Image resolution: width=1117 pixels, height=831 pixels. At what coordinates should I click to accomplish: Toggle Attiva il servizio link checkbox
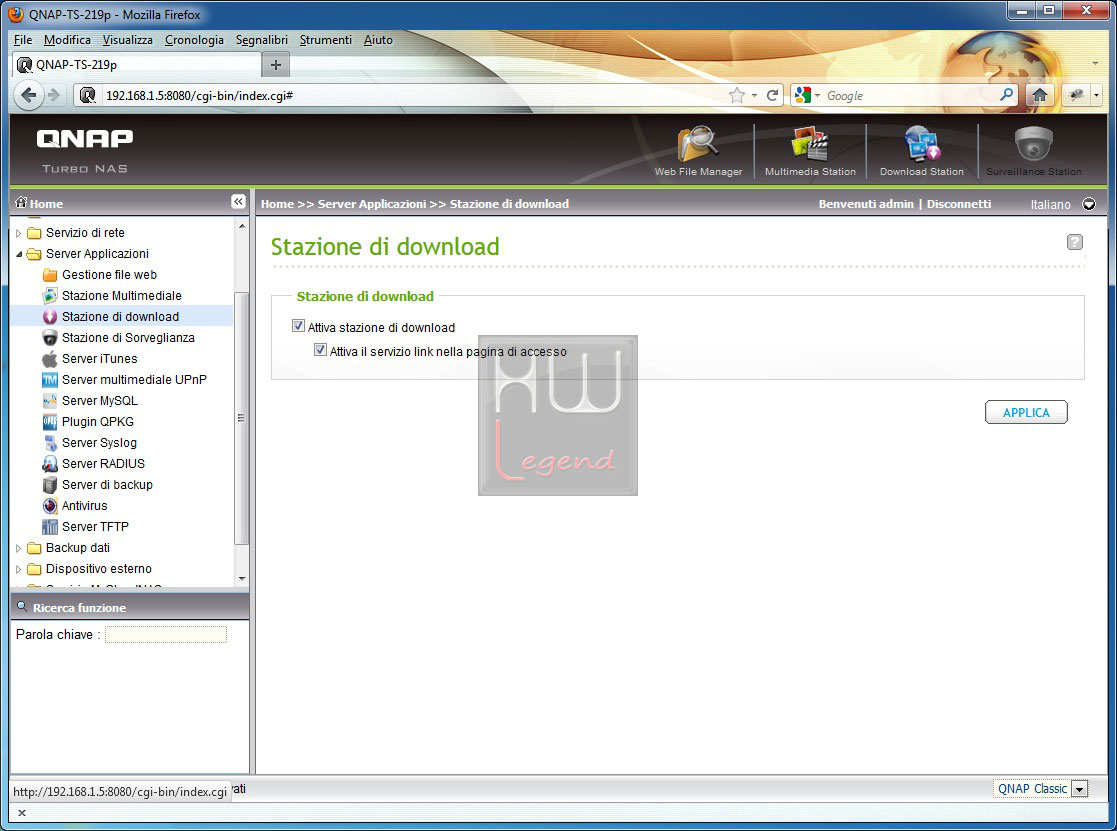tap(321, 350)
